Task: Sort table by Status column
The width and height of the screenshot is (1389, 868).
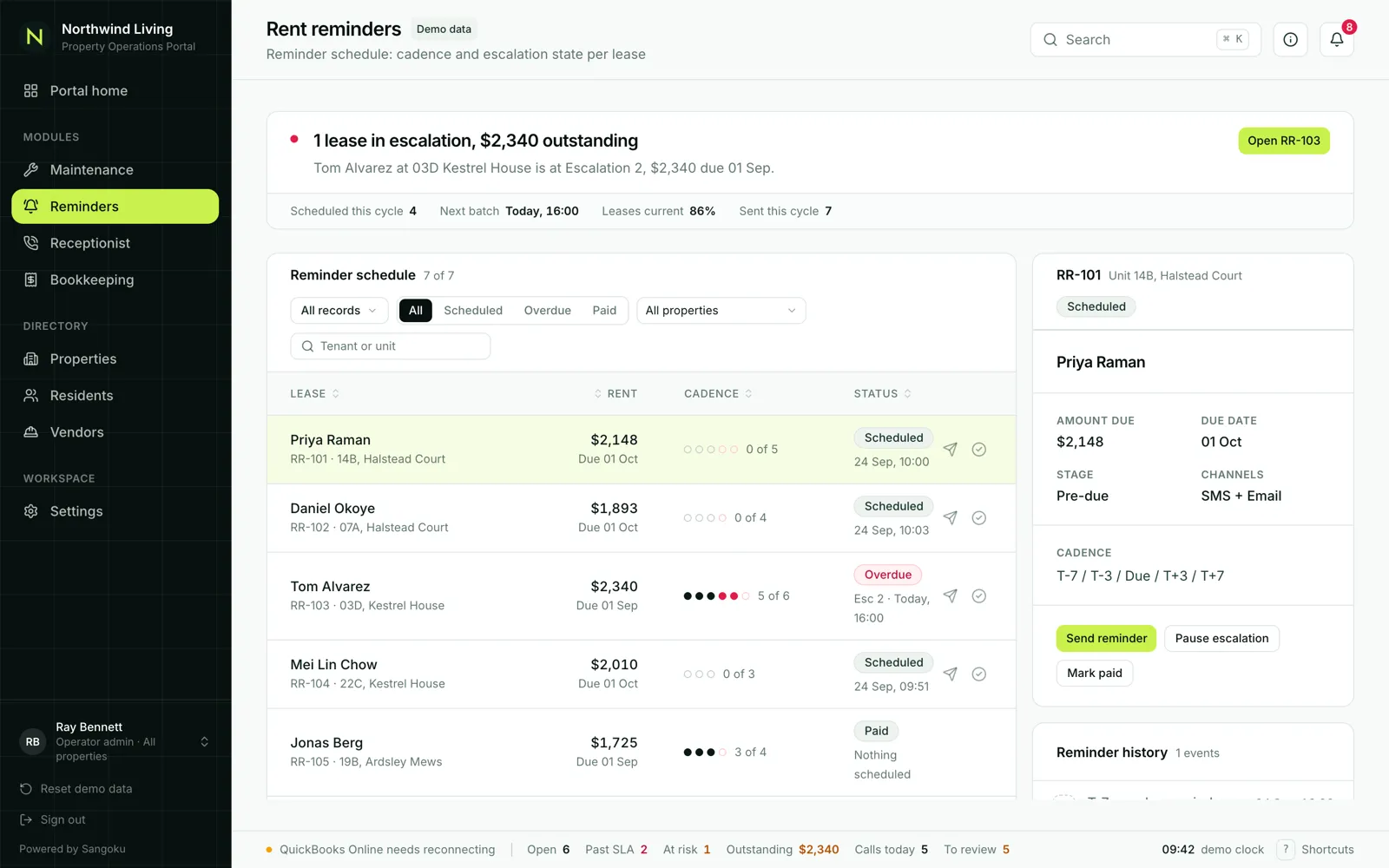Action: (882, 394)
